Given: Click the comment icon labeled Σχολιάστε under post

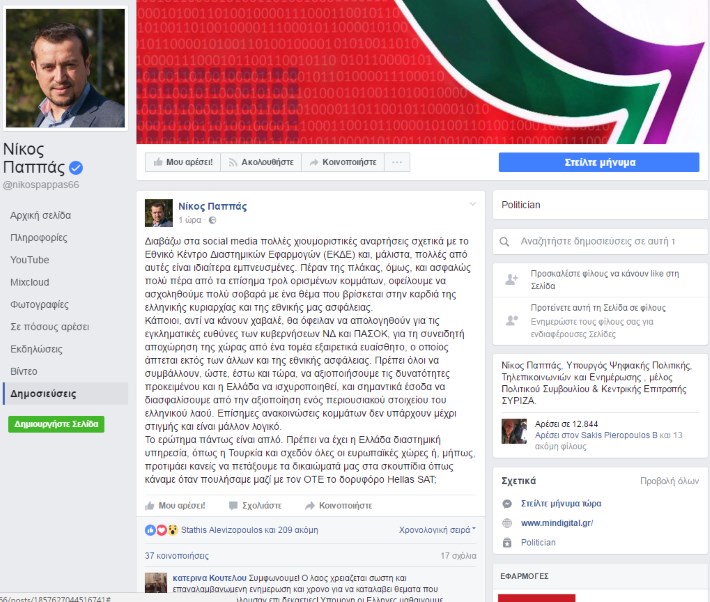Looking at the screenshot, I should pyautogui.click(x=233, y=506).
